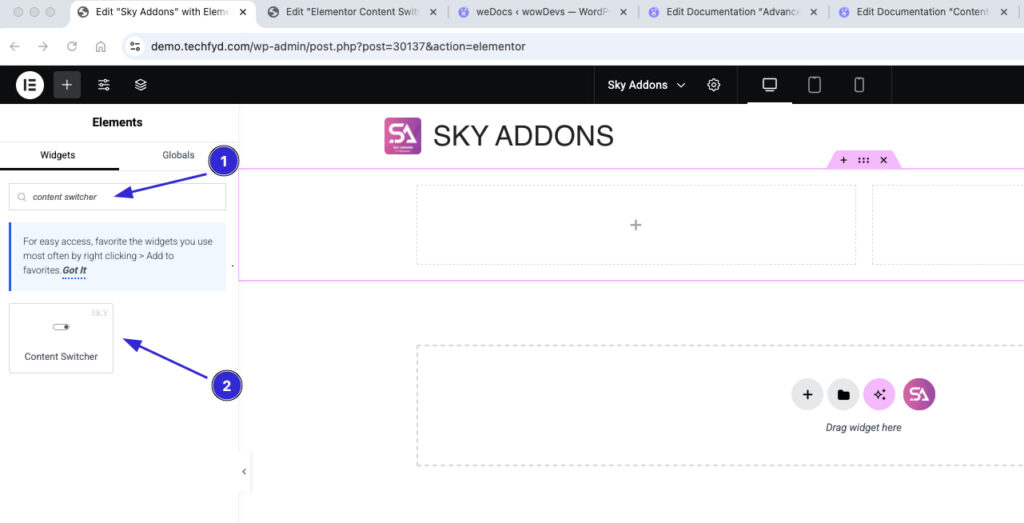Click the Drag widget here text
Viewport: 1024px width, 523px height.
(863, 428)
